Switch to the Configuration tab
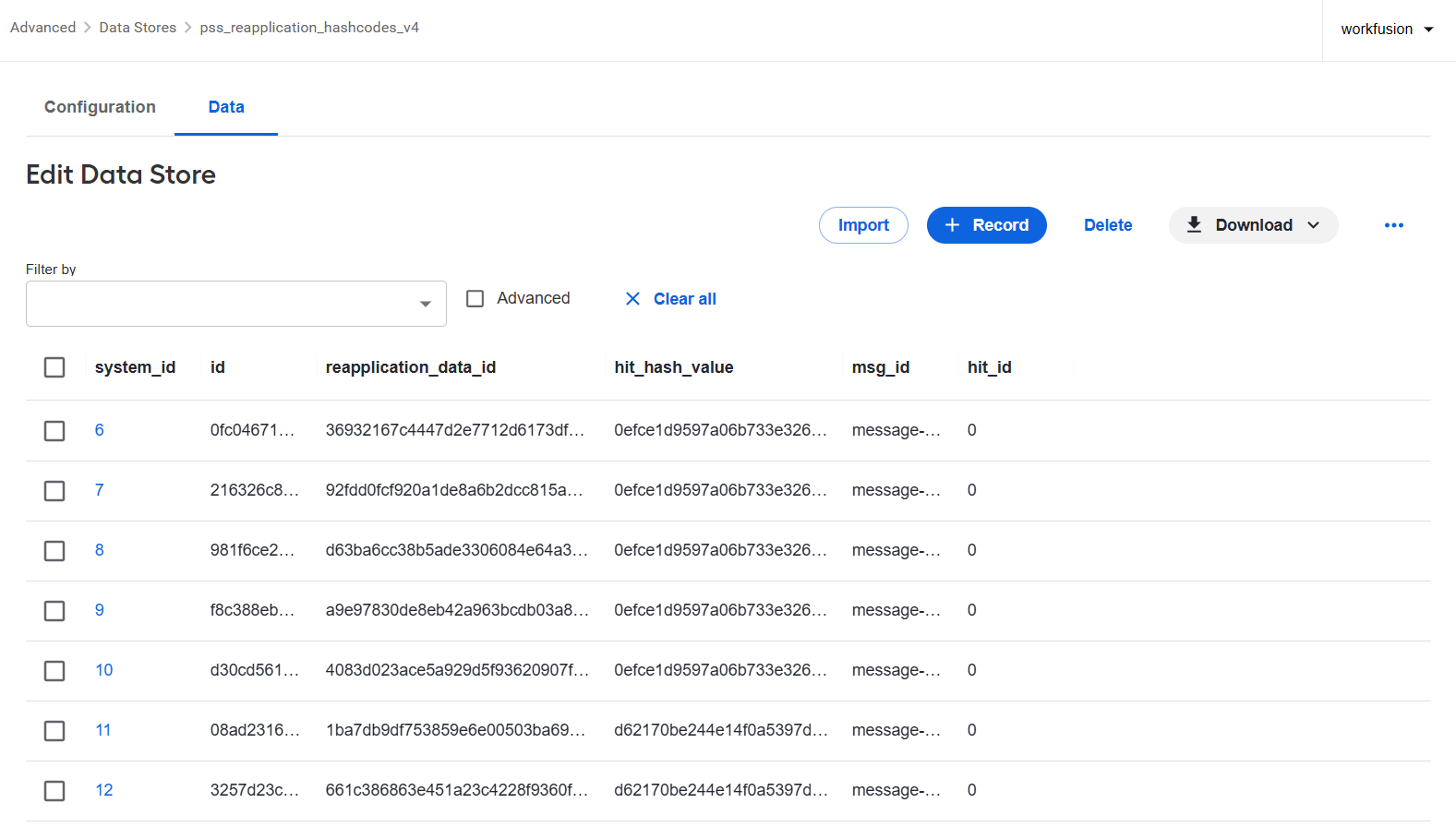The height and width of the screenshot is (839, 1456). [100, 107]
